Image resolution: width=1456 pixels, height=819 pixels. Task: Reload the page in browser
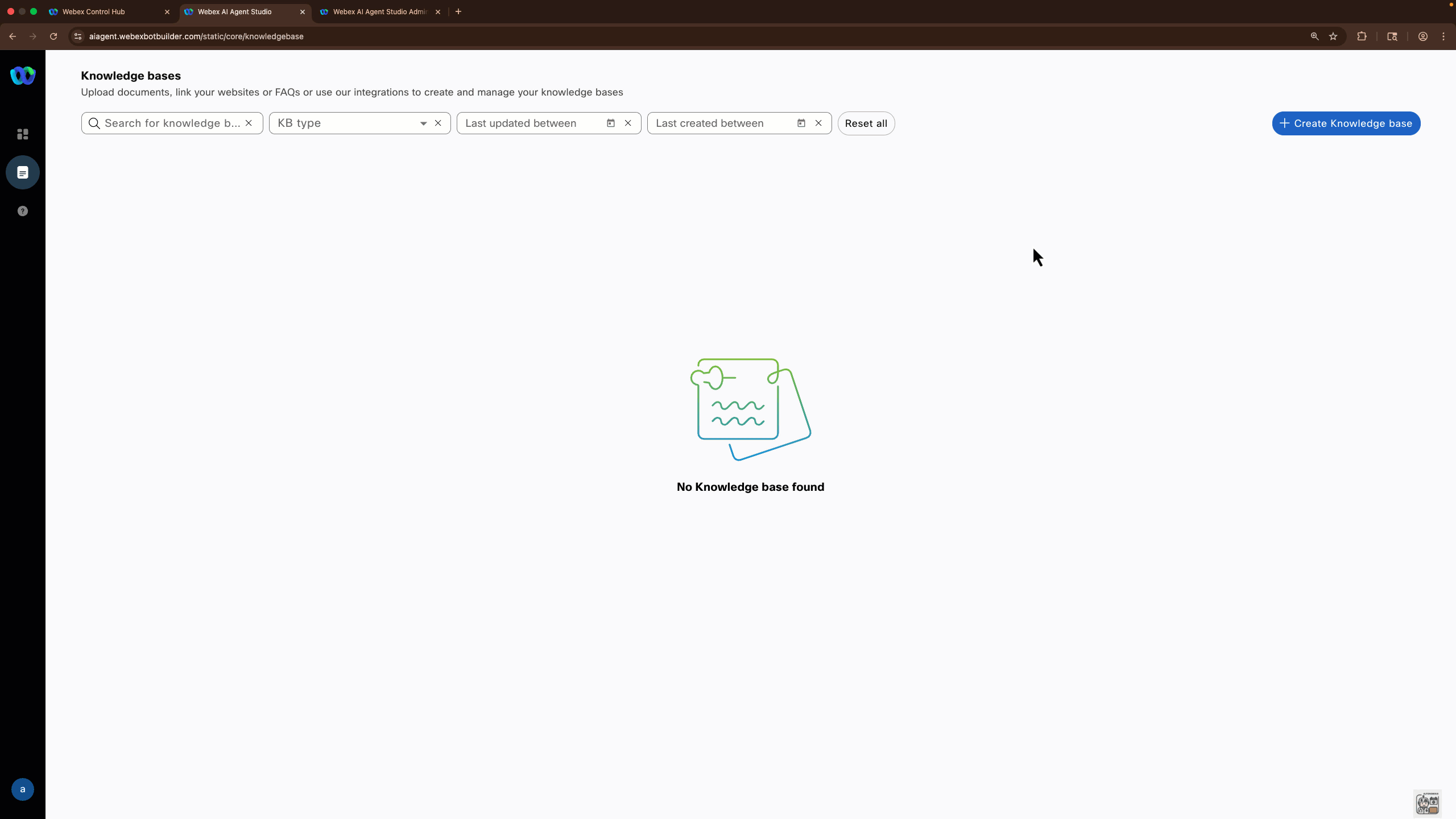pos(53,36)
